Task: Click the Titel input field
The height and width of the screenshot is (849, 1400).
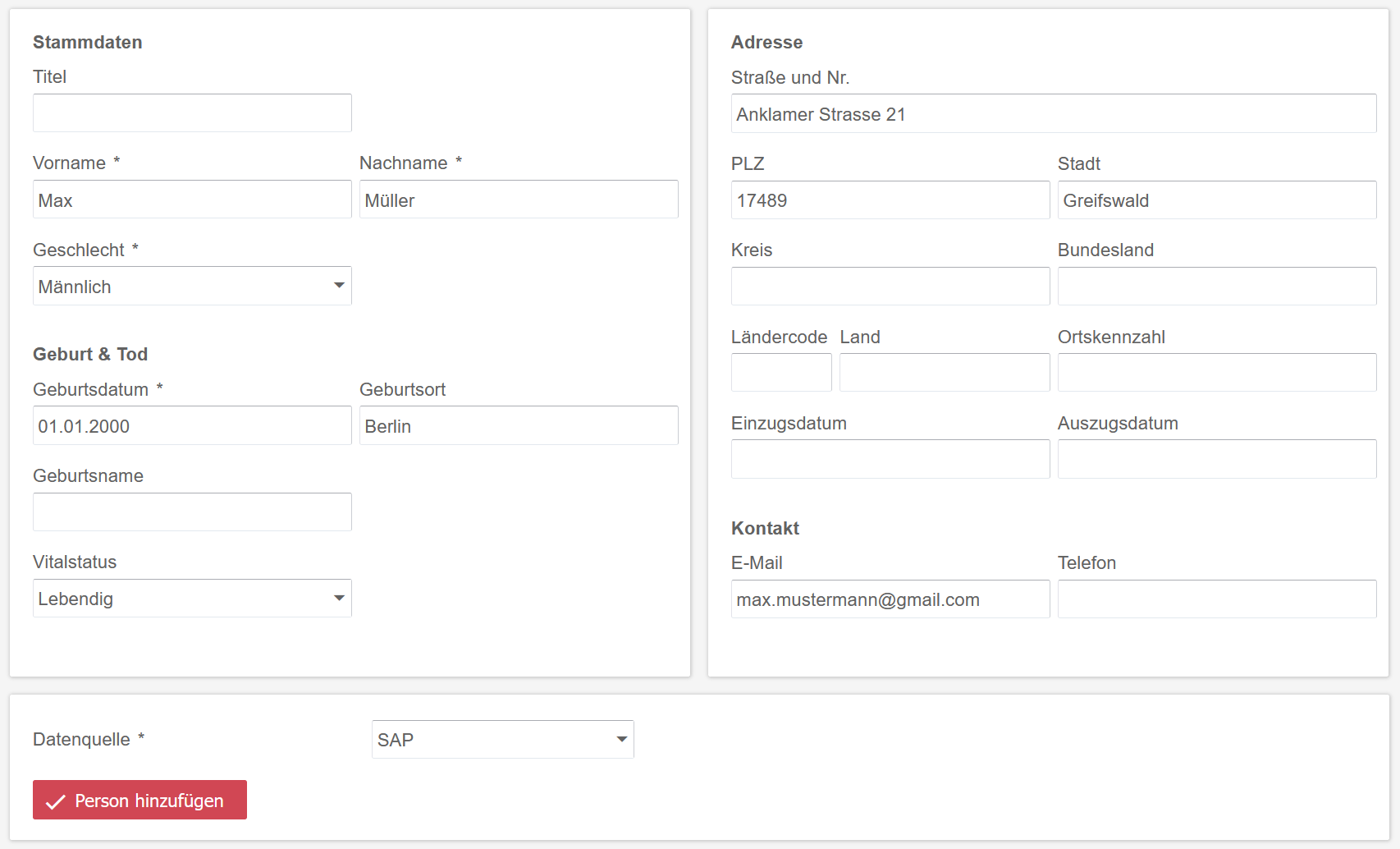Action: click(x=192, y=112)
